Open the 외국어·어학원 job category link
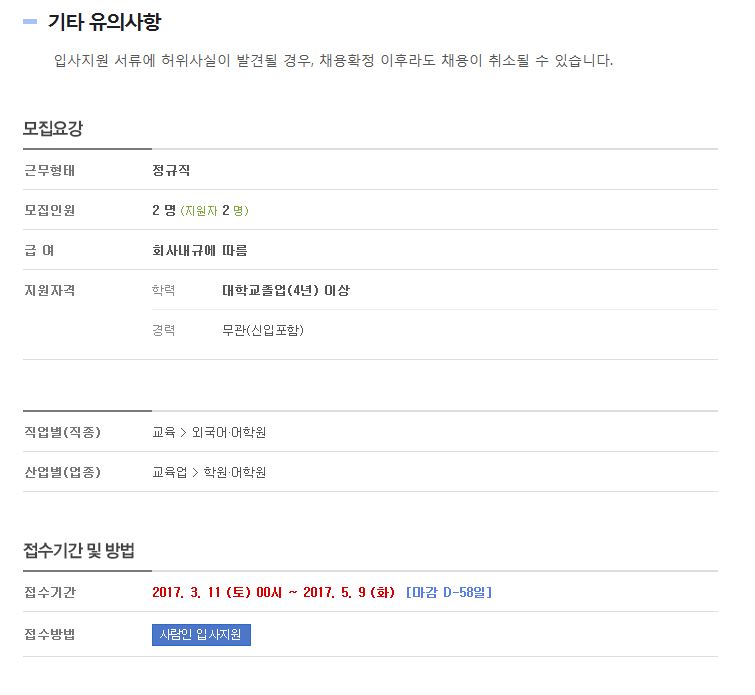The height and width of the screenshot is (695, 755). coord(229,432)
